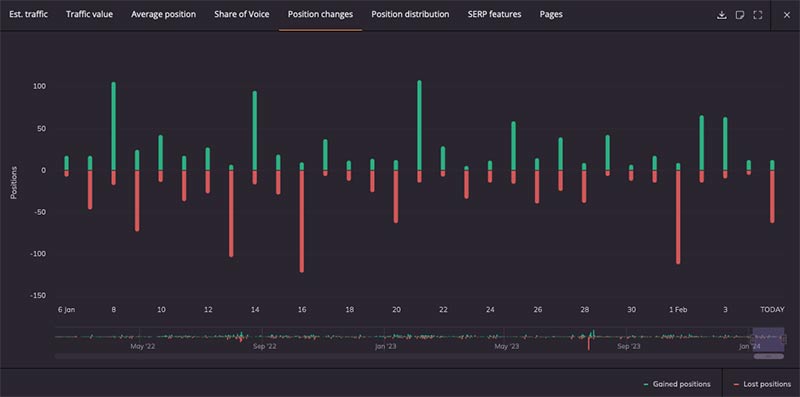Close the chart panel
The width and height of the screenshot is (800, 397).
pos(787,15)
